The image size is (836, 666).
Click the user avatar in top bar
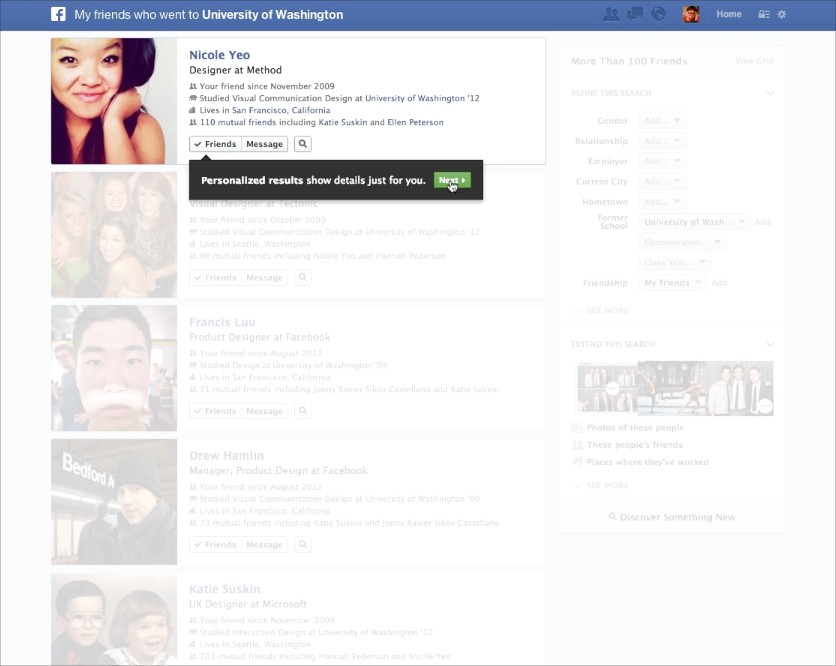coord(691,14)
